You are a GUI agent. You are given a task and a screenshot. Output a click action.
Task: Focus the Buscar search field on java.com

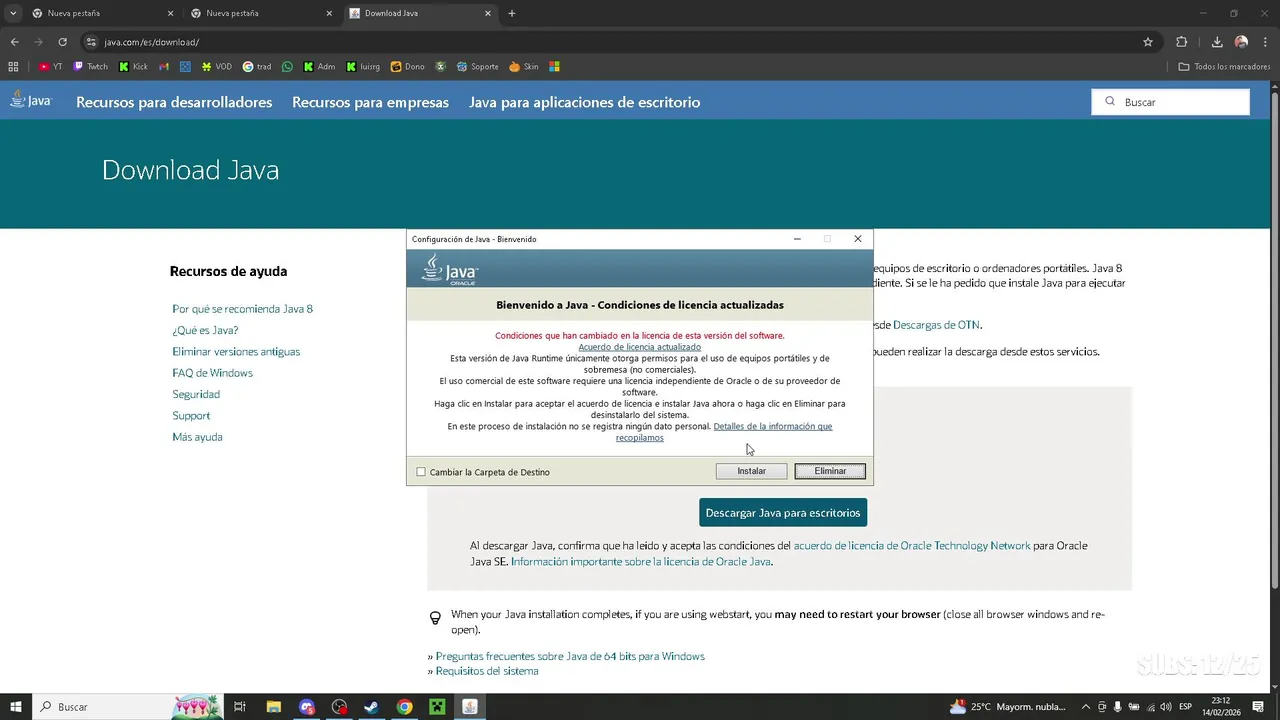coord(1170,102)
